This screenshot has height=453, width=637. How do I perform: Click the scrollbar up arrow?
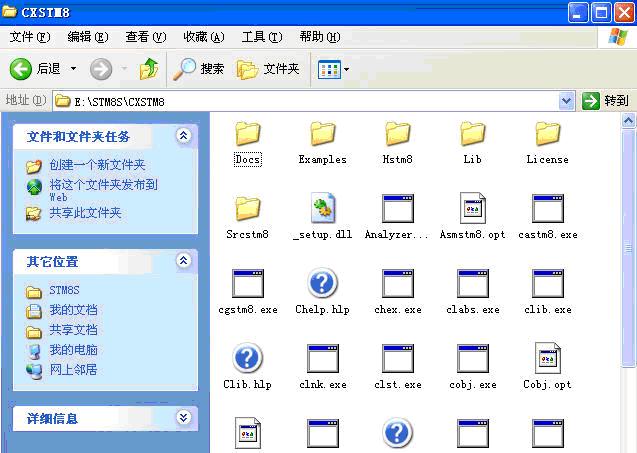(628, 121)
